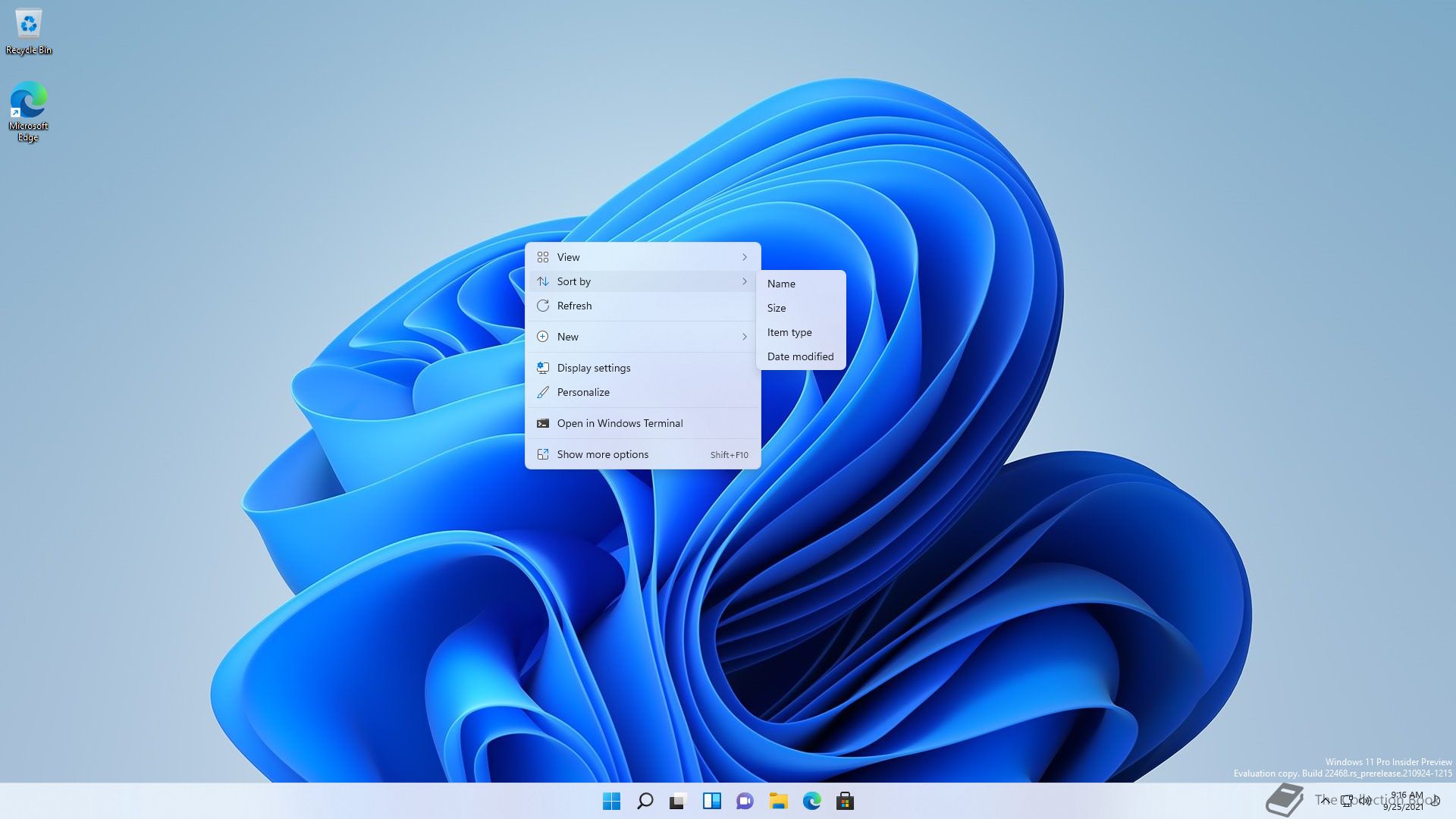Click the Windows Terminal icon in menu
The image size is (1456, 819).
pyautogui.click(x=543, y=423)
